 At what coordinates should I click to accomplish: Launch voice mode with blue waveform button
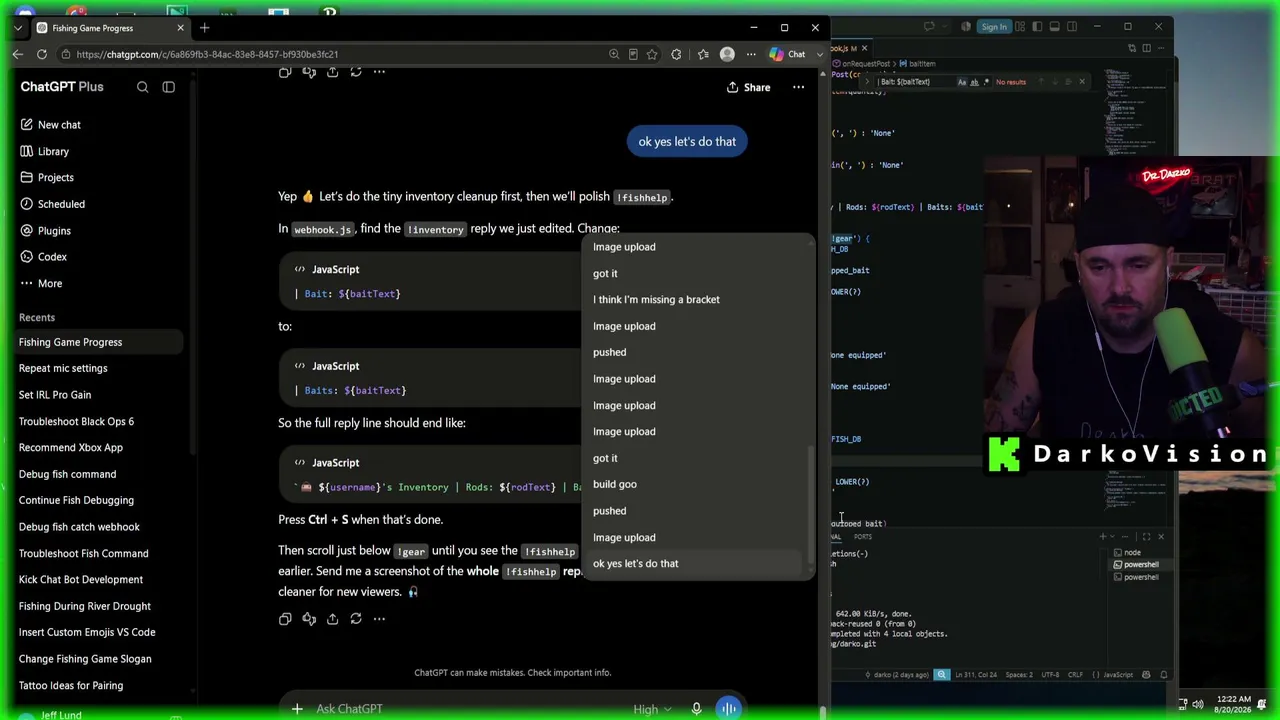(729, 709)
